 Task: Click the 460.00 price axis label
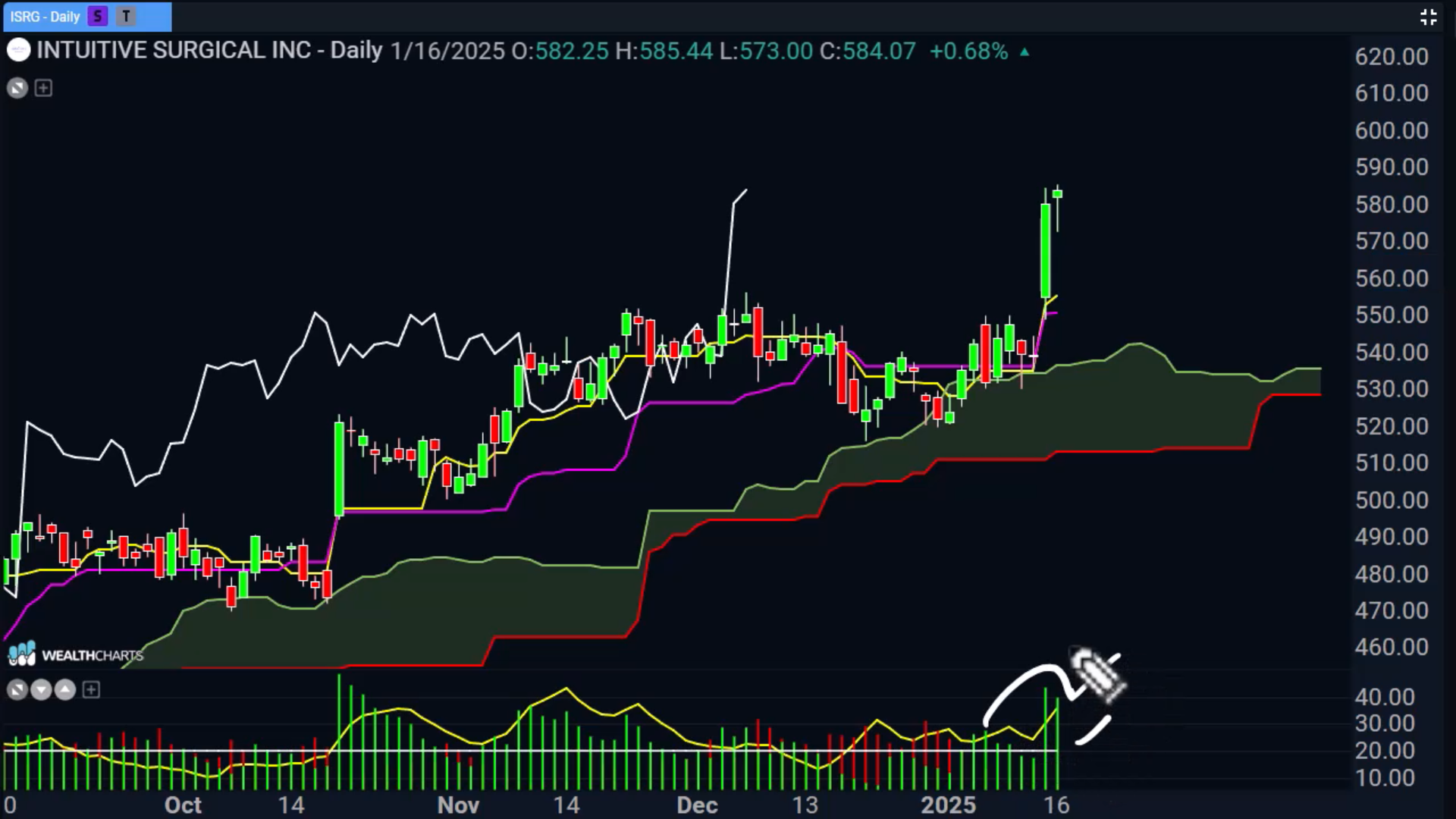[x=1392, y=647]
